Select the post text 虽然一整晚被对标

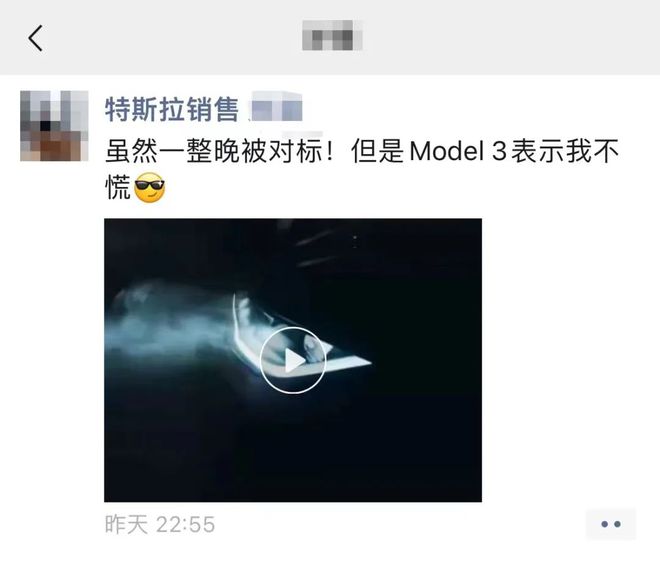coord(214,151)
